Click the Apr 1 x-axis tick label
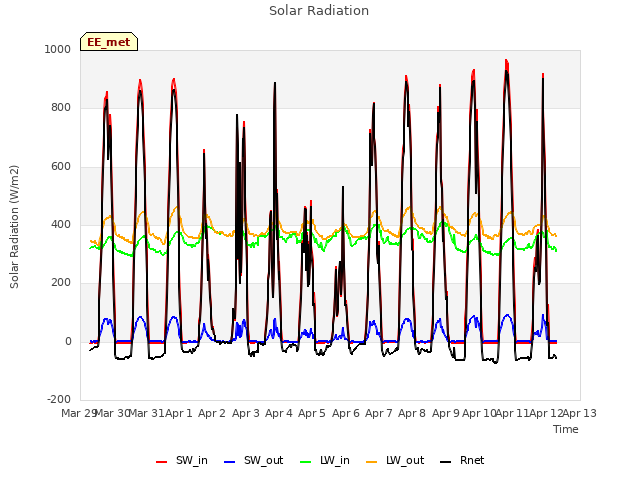 [x=179, y=413]
